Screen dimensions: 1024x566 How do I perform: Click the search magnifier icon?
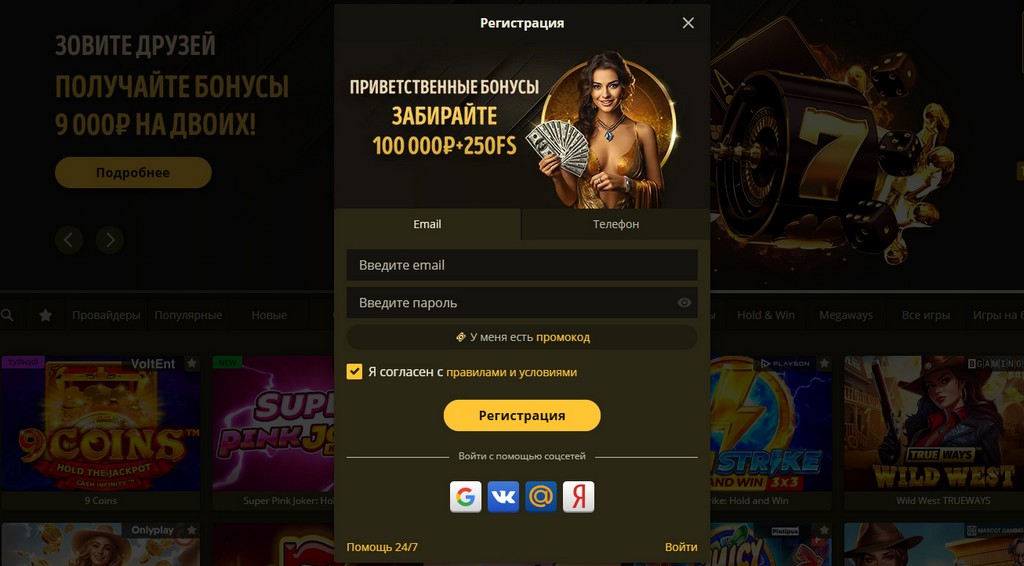(x=7, y=315)
